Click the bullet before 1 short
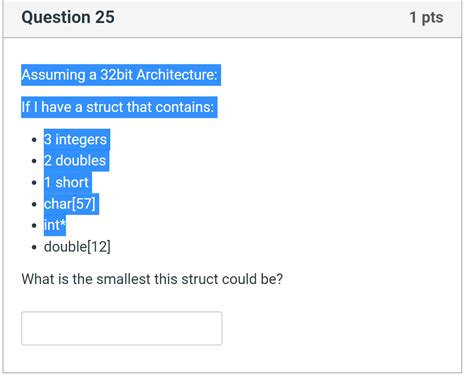The image size is (474, 380). 34,183
